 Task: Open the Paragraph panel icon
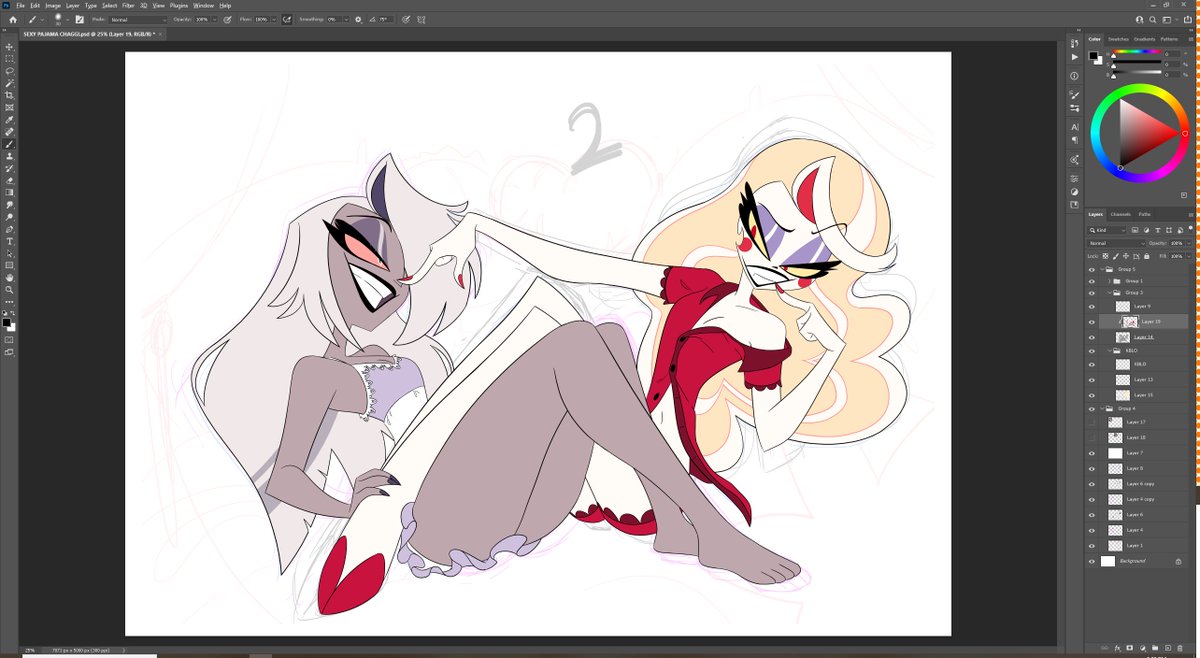1075,141
